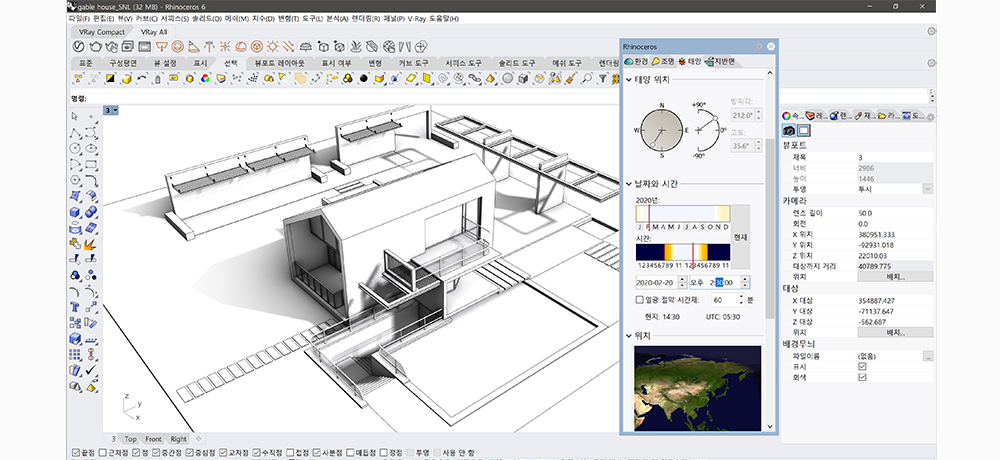The width and height of the screenshot is (1000, 460).
Task: Toggle the 회색 wallpaper checkbox
Action: click(x=862, y=377)
